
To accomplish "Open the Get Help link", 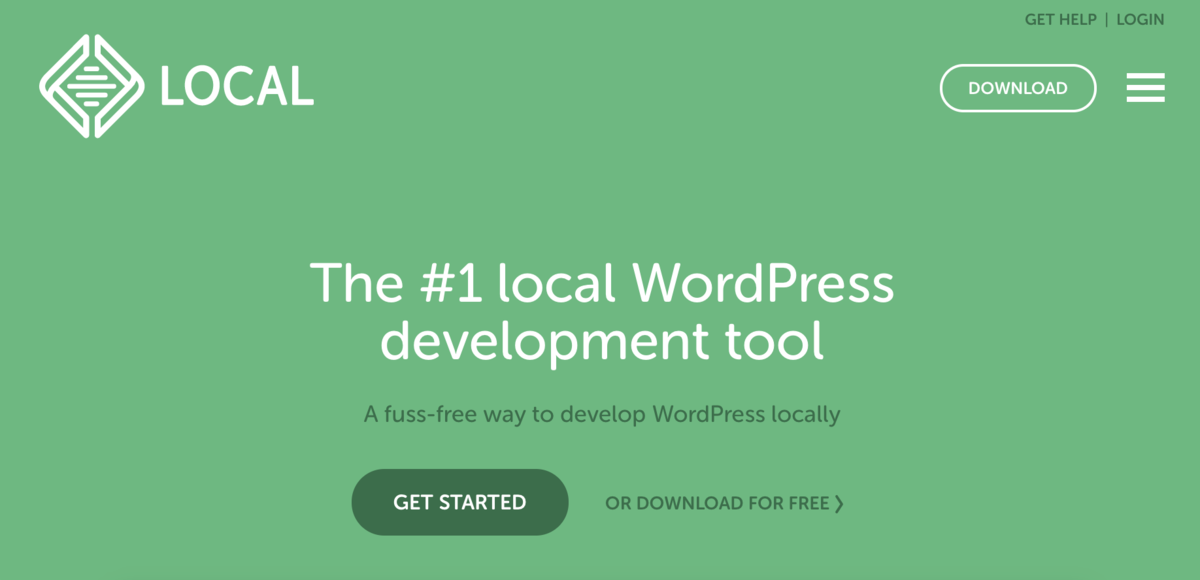I will tap(1060, 20).
